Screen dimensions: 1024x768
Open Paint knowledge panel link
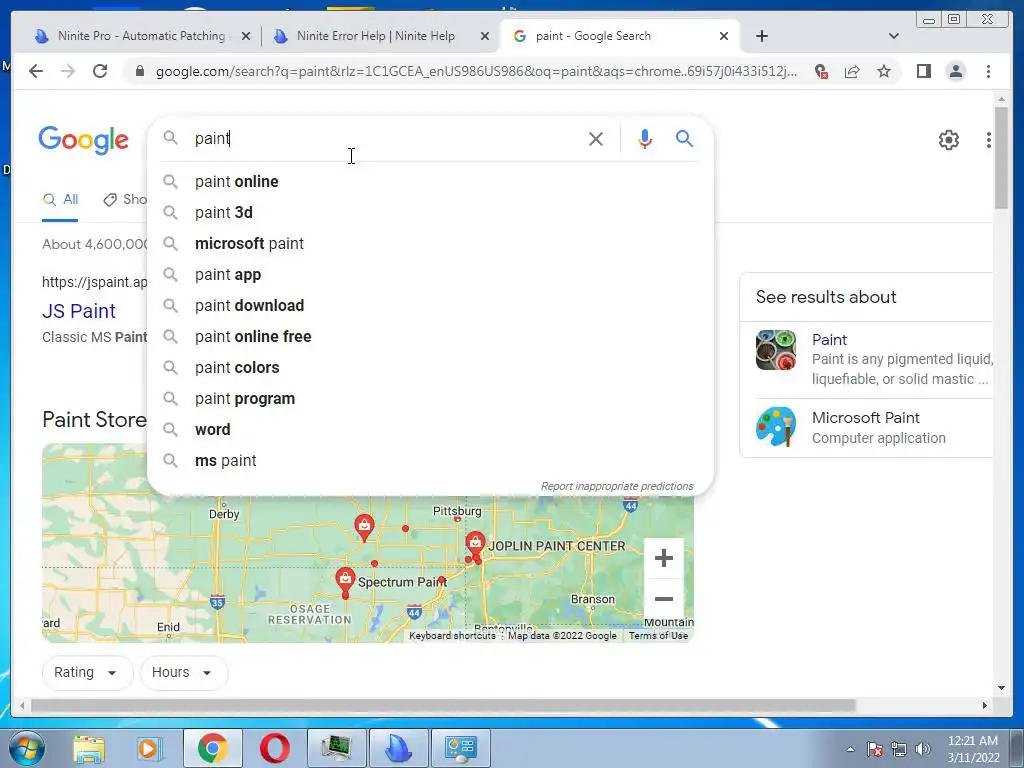click(829, 340)
